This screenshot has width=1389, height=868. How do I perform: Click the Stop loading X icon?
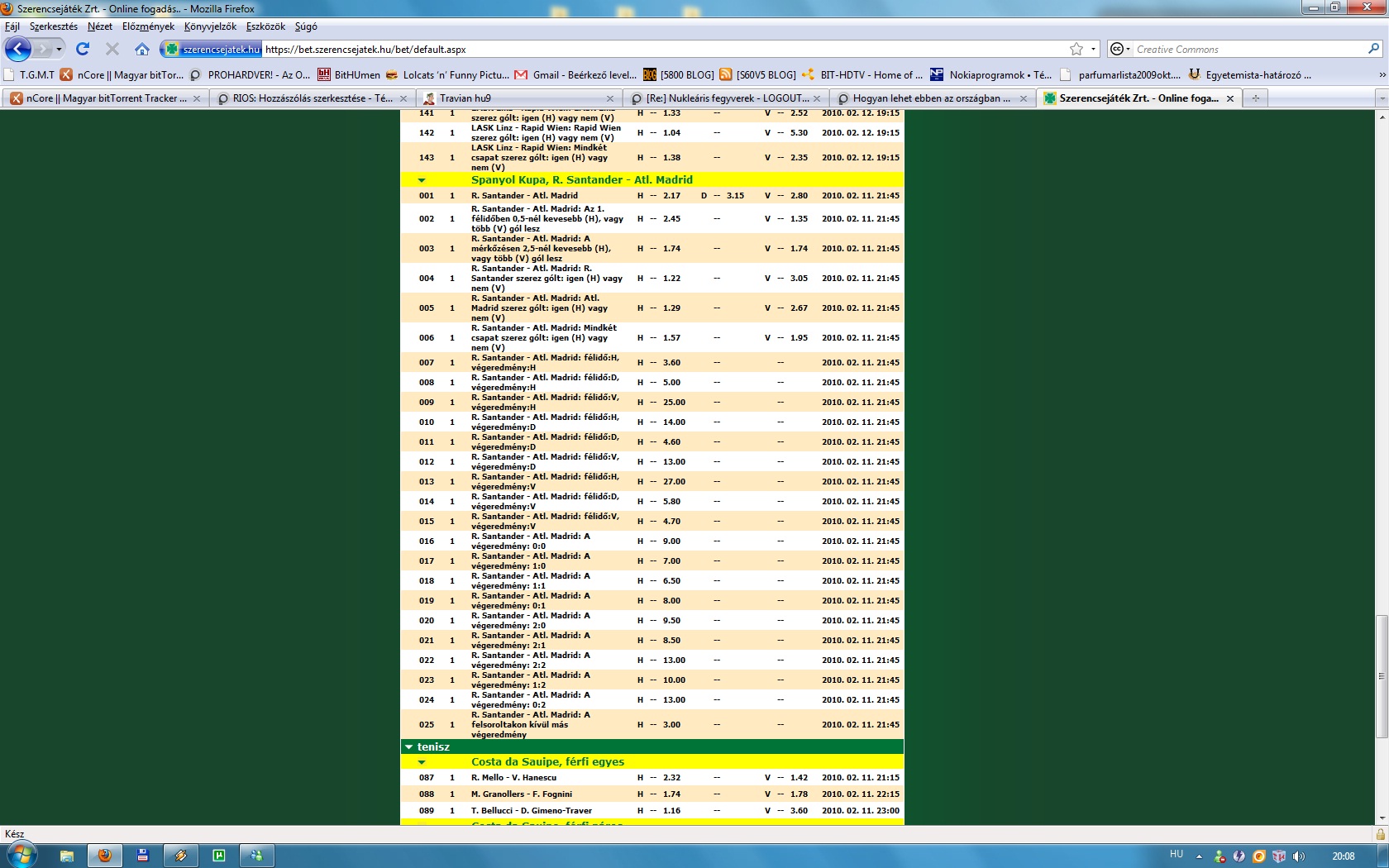pos(112,49)
